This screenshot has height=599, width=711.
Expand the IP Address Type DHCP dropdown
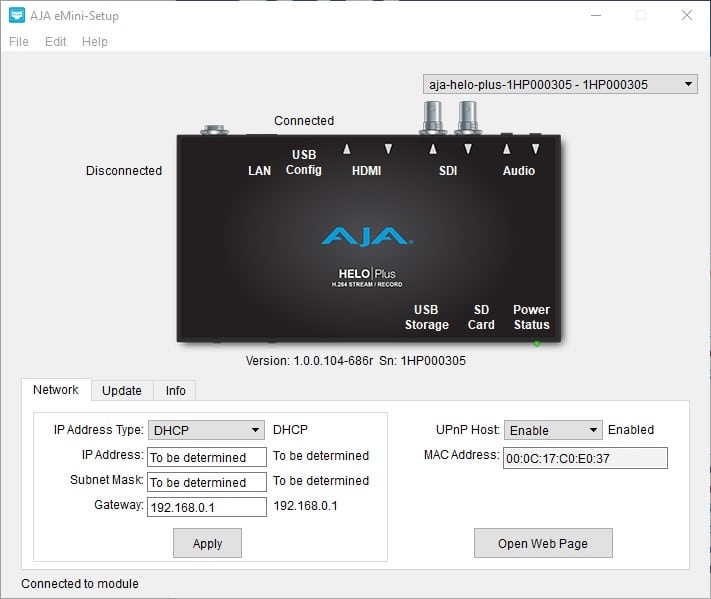click(206, 430)
